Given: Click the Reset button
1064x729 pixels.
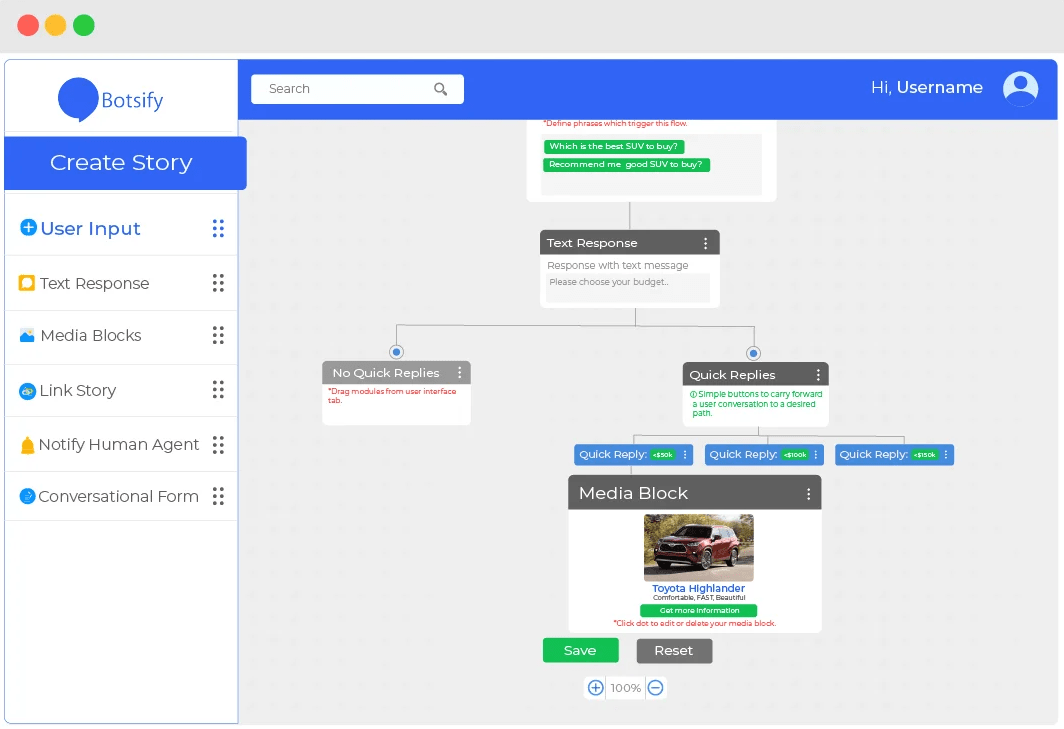Looking at the screenshot, I should [674, 650].
